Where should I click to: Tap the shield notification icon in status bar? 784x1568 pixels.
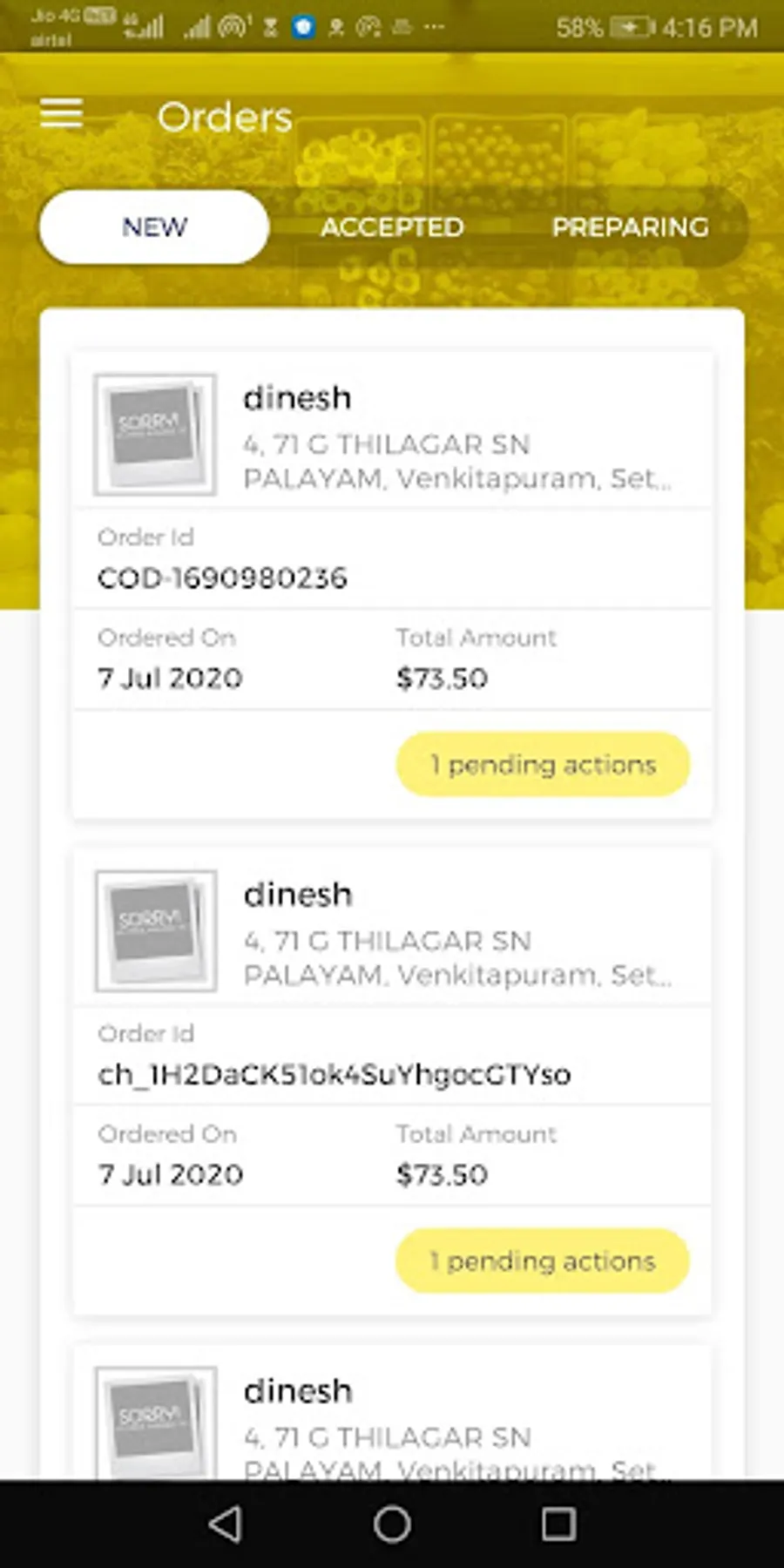[x=303, y=27]
